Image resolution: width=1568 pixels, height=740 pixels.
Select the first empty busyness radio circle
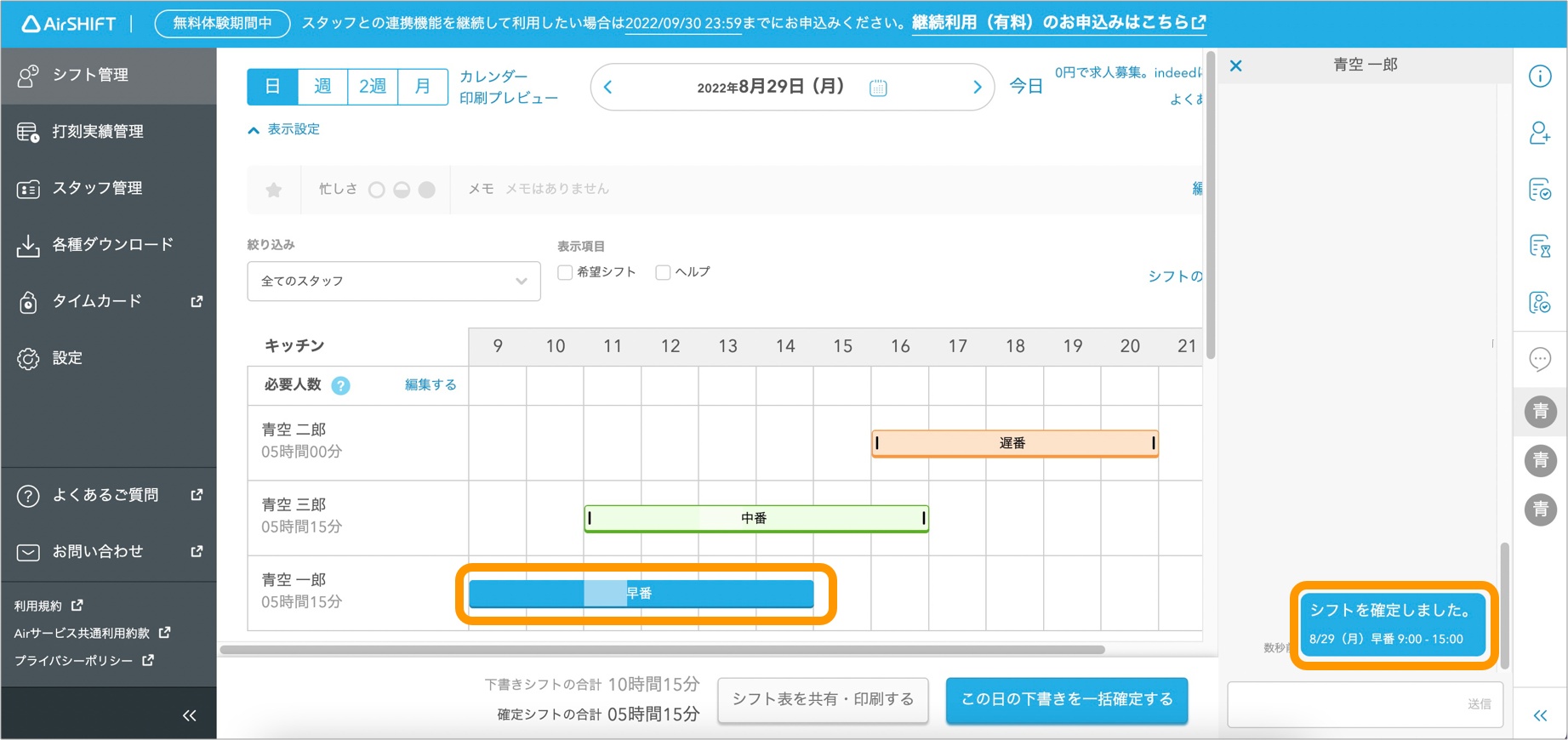pyautogui.click(x=377, y=190)
